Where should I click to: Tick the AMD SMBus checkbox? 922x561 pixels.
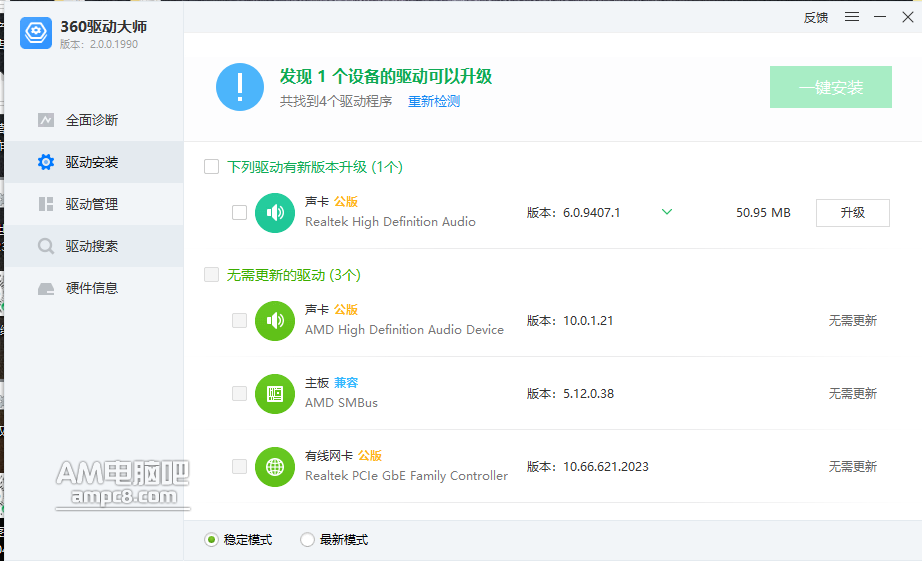tap(239, 393)
